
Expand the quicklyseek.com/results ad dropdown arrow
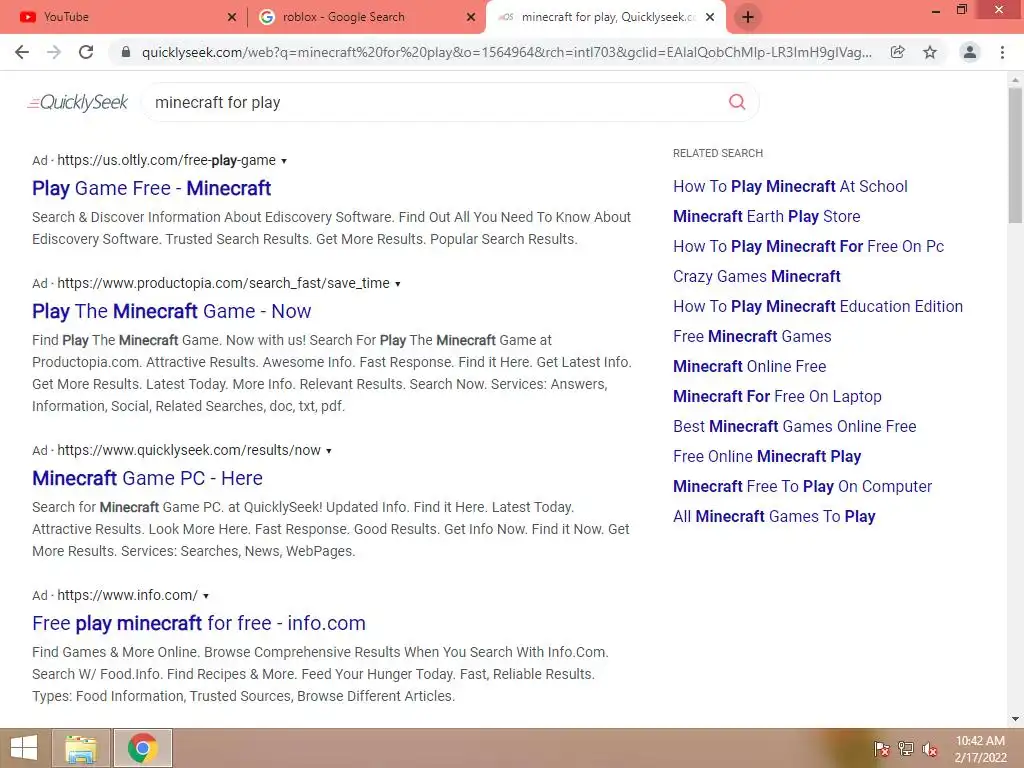pyautogui.click(x=328, y=451)
